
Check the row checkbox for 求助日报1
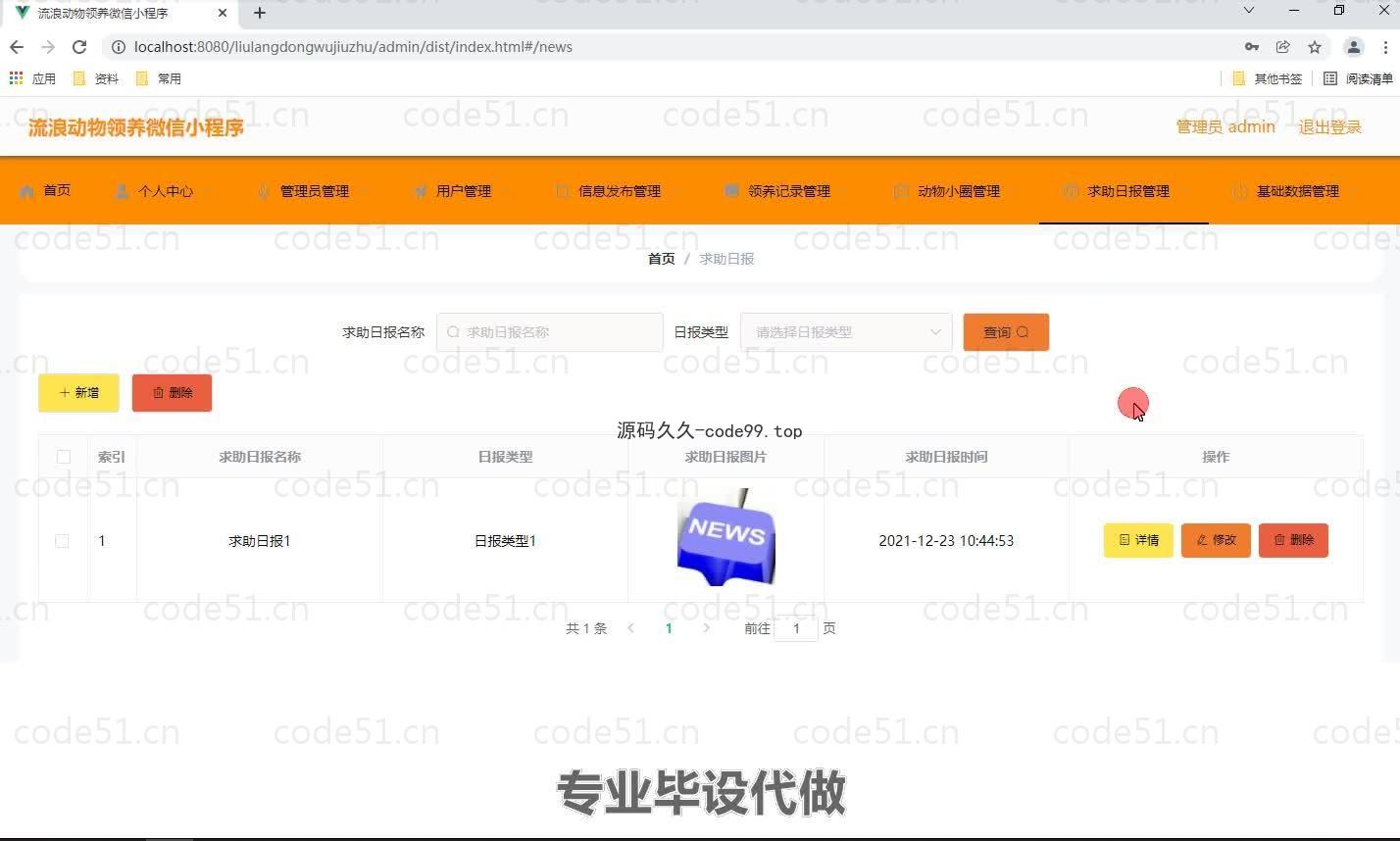point(62,541)
